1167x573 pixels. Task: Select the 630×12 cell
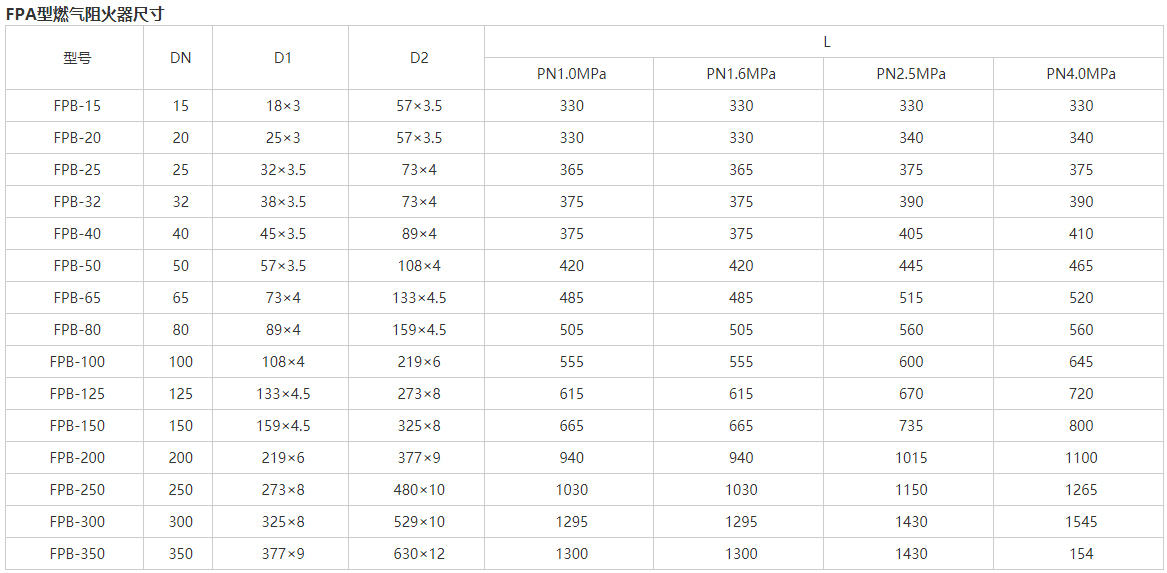pyautogui.click(x=419, y=554)
